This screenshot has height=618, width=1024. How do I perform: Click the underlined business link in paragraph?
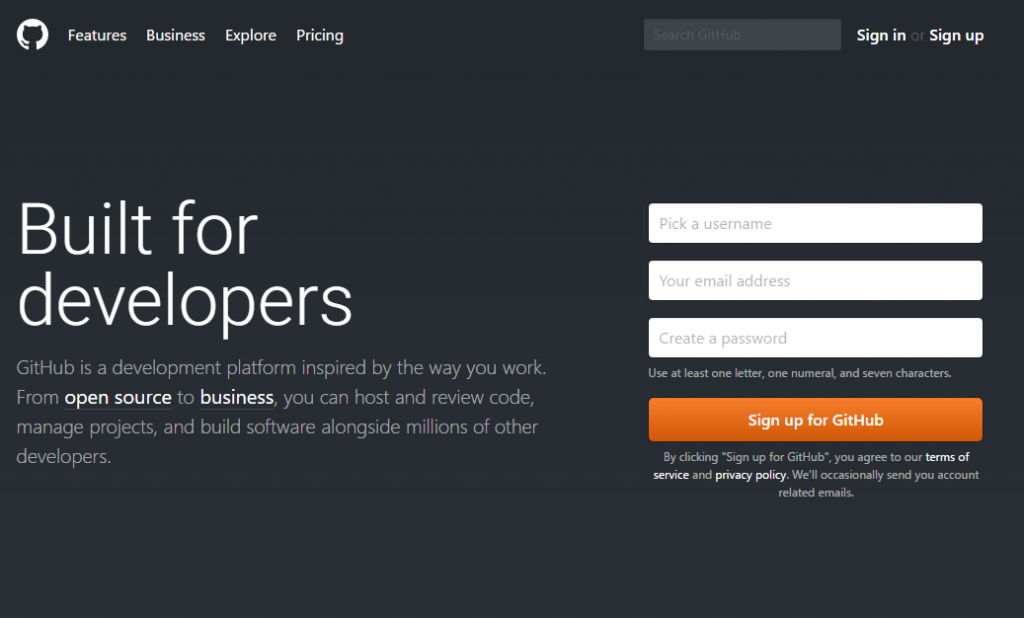tap(237, 398)
